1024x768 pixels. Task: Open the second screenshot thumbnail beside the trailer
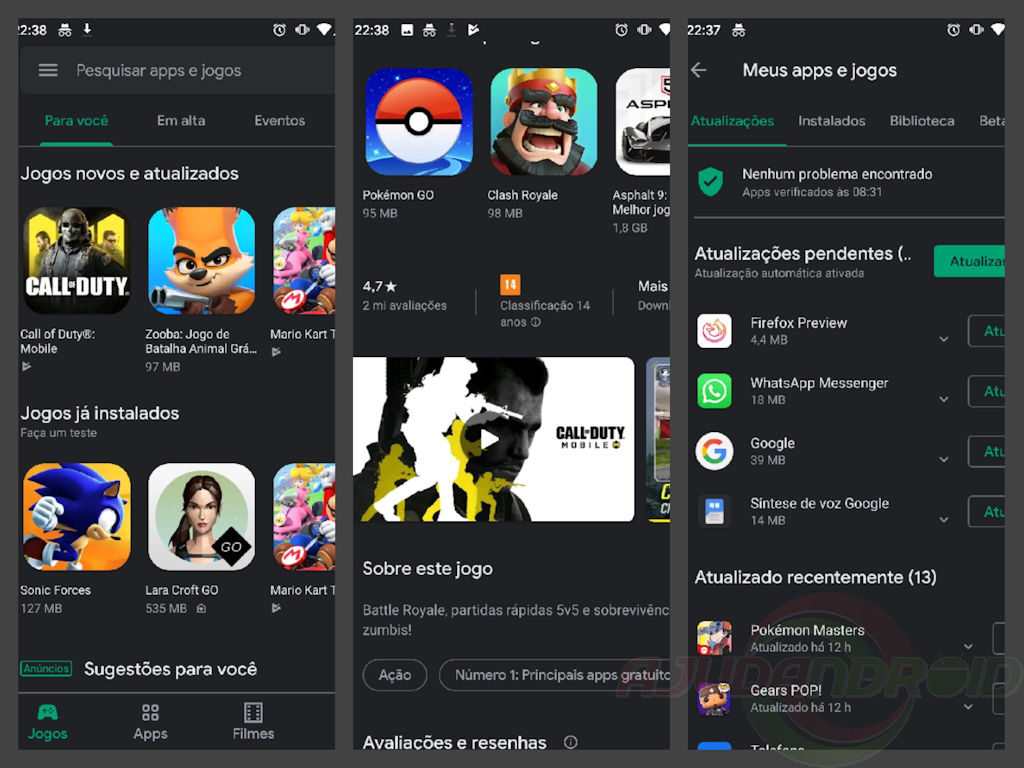658,439
